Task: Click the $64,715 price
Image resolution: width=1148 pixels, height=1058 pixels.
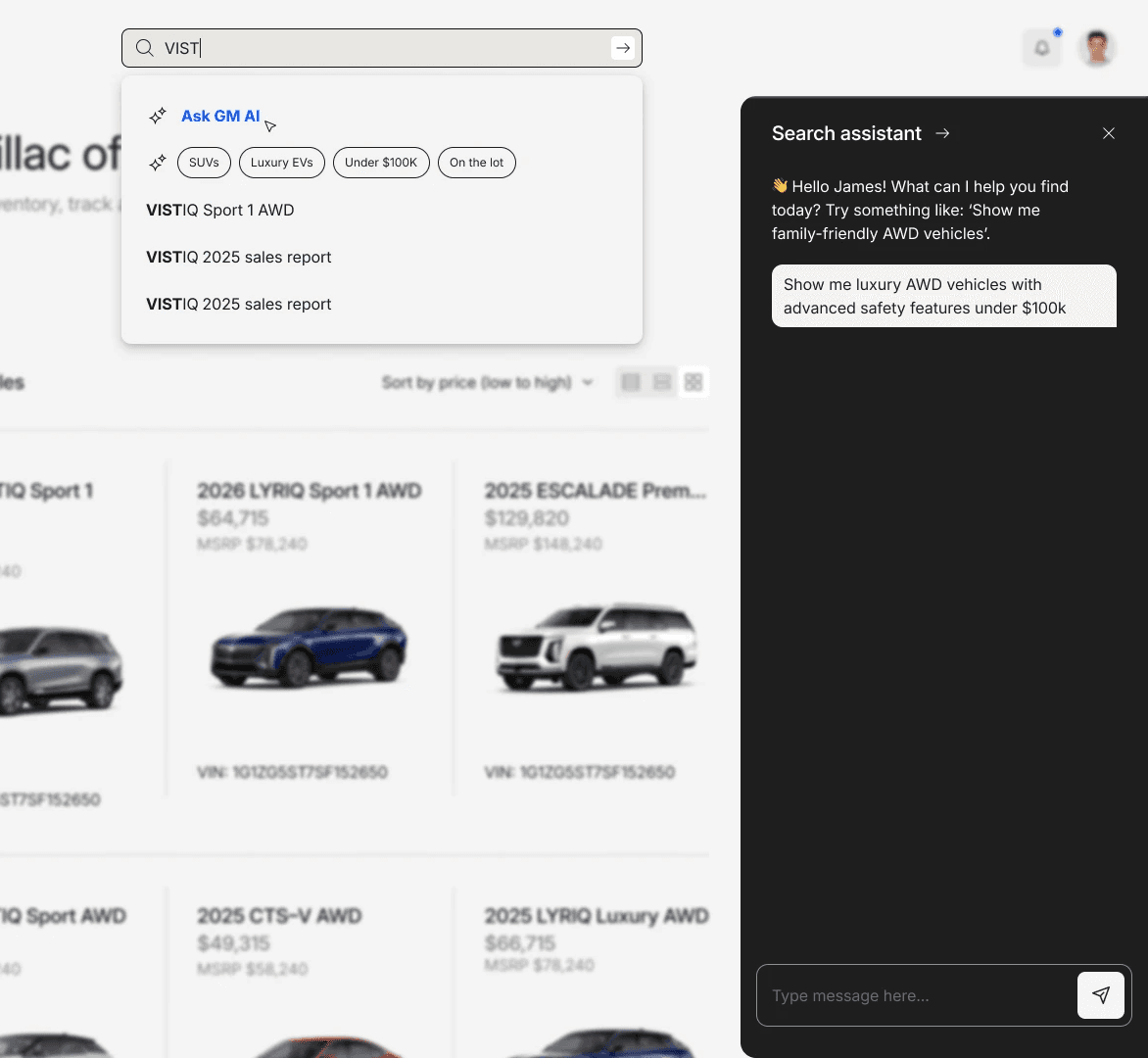Action: point(233,518)
